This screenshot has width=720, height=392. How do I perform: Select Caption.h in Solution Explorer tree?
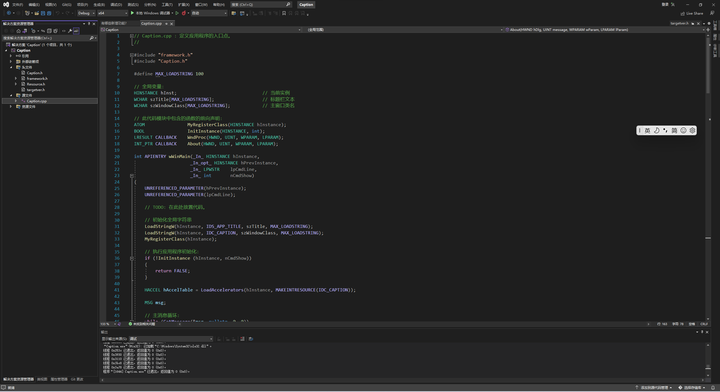click(34, 73)
